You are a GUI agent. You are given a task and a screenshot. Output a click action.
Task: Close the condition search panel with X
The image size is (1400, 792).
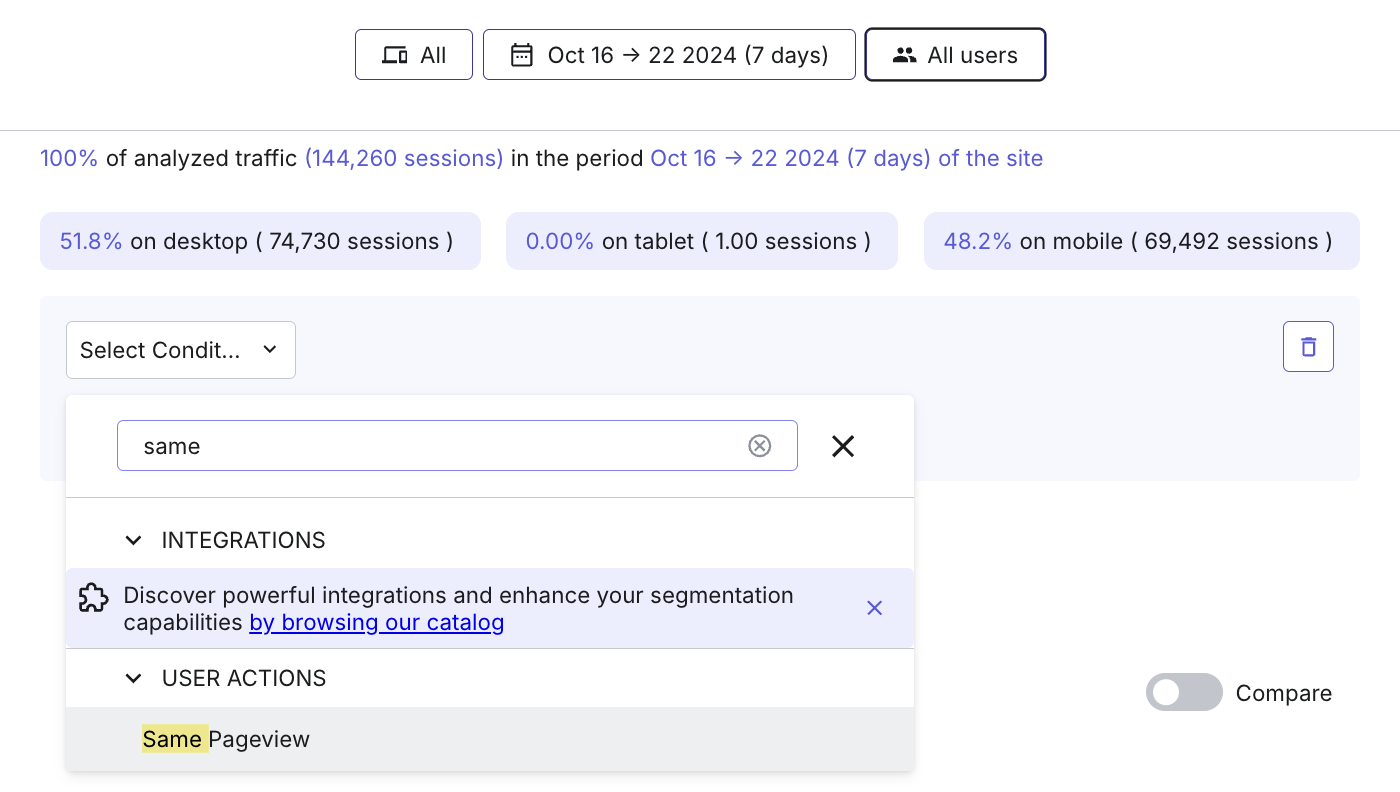point(843,446)
